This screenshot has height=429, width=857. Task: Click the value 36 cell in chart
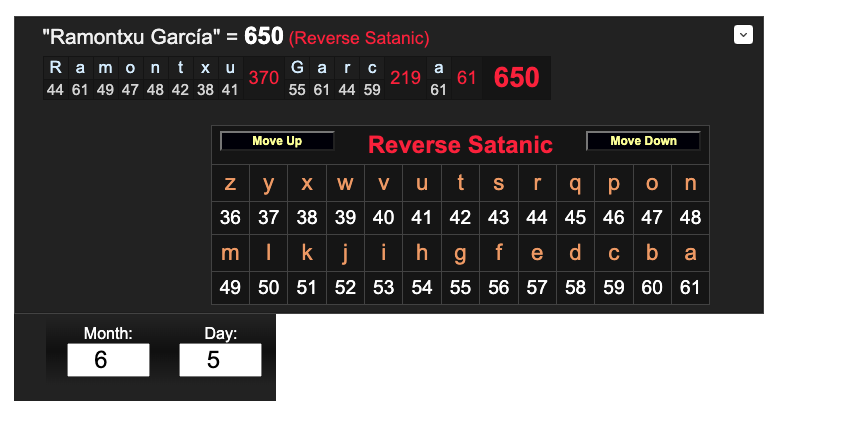230,217
